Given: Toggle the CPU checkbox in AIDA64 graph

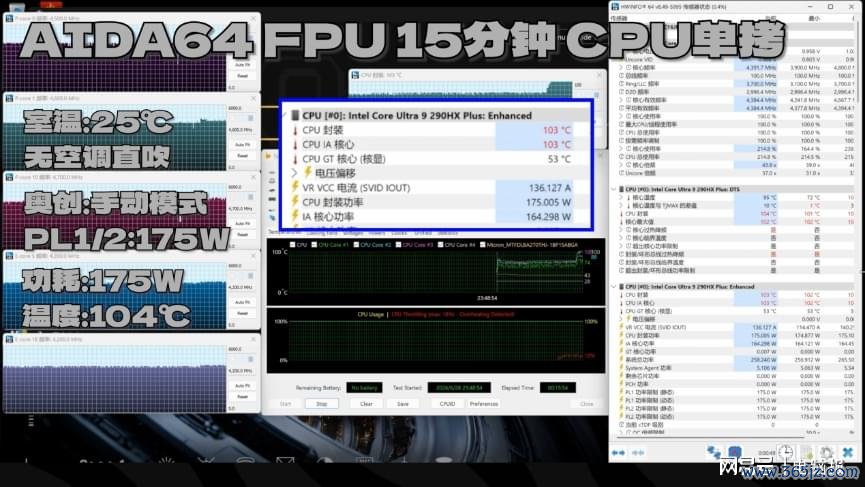Looking at the screenshot, I should (x=292, y=244).
